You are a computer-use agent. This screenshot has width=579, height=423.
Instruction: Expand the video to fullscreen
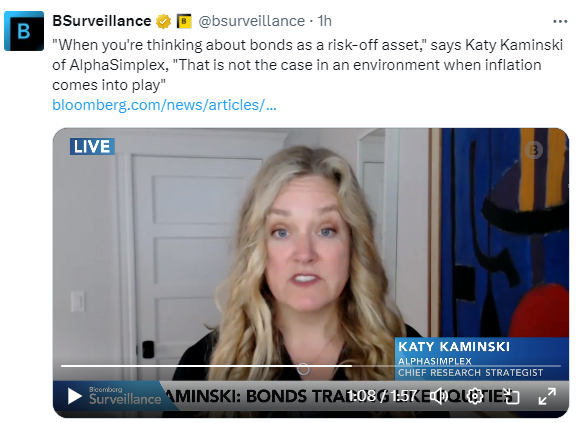point(547,396)
